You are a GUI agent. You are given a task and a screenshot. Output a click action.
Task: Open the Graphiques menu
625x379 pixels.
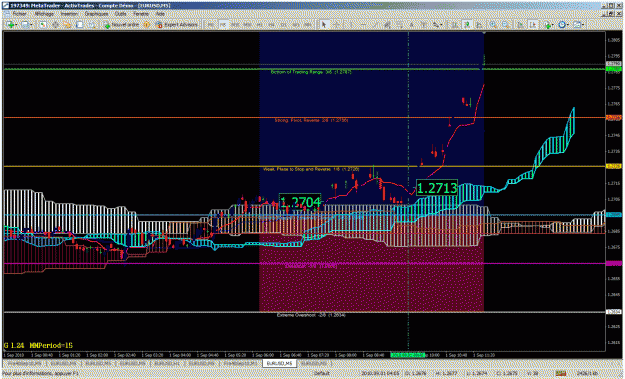[x=96, y=14]
